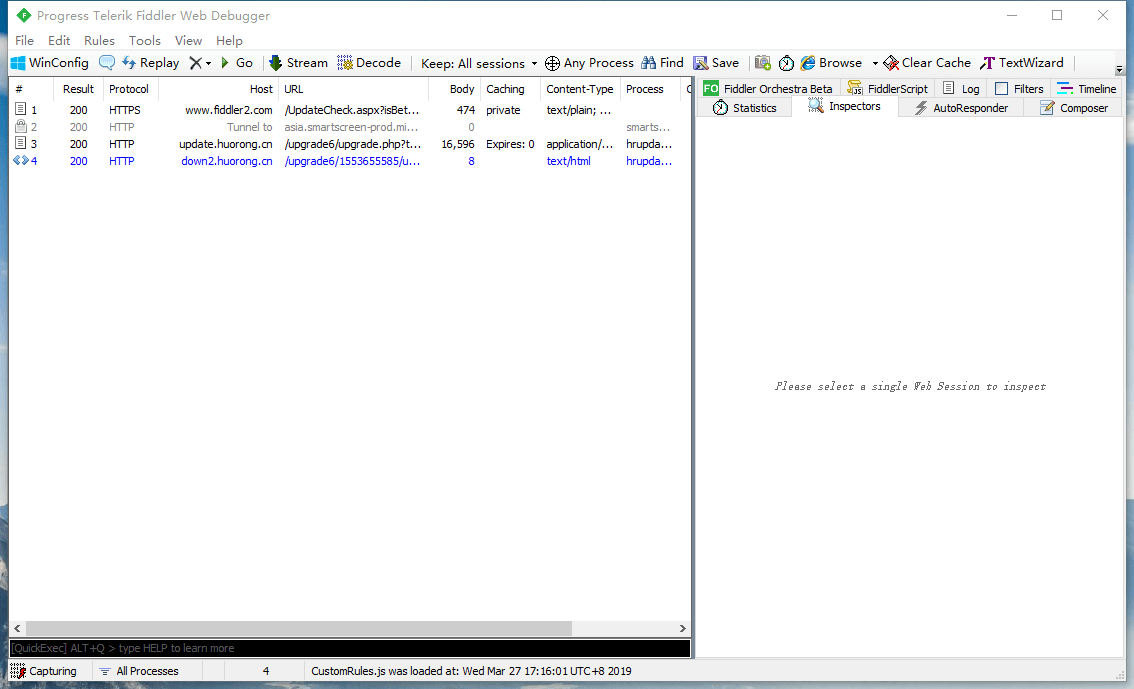Click the camera screenshot icon
Image resolution: width=1134 pixels, height=689 pixels.
[x=762, y=63]
